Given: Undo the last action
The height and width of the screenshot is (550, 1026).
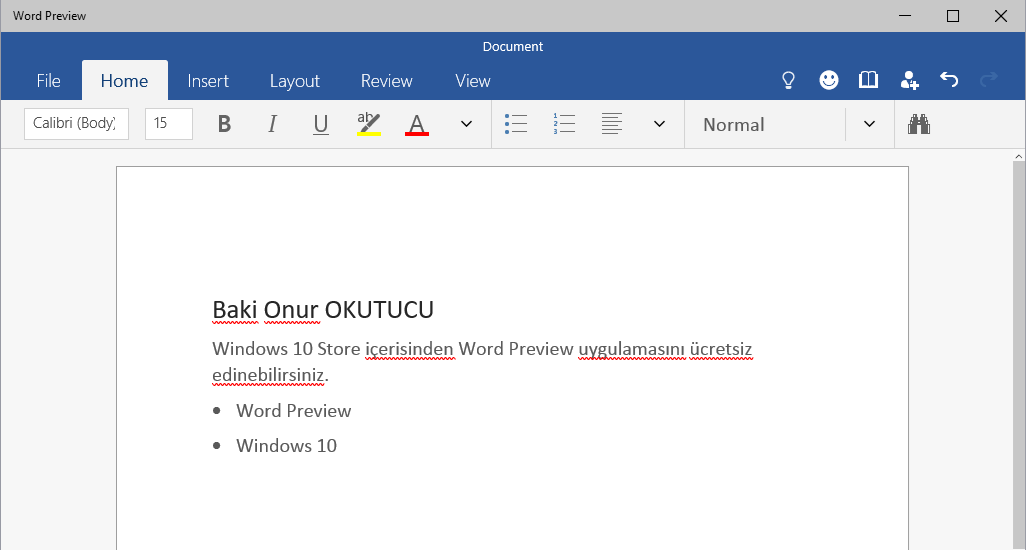Looking at the screenshot, I should click(949, 80).
